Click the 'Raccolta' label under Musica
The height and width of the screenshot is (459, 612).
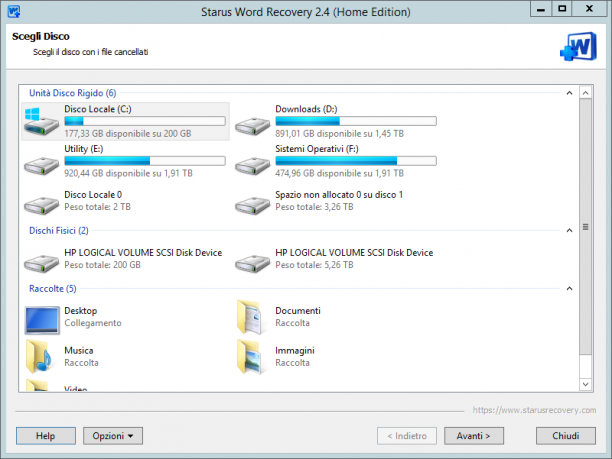click(x=81, y=363)
